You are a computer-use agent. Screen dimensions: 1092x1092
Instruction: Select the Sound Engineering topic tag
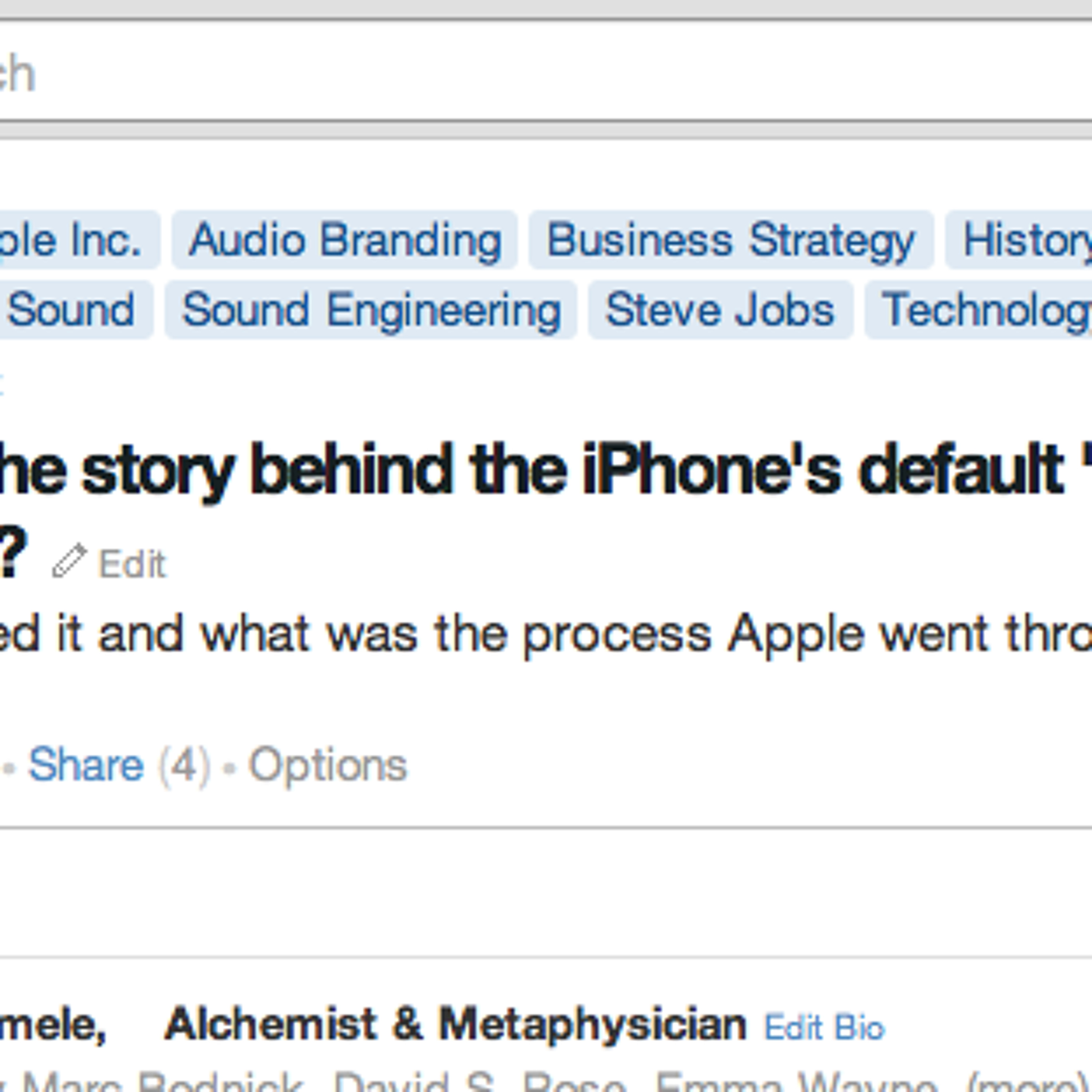pyautogui.click(x=371, y=310)
